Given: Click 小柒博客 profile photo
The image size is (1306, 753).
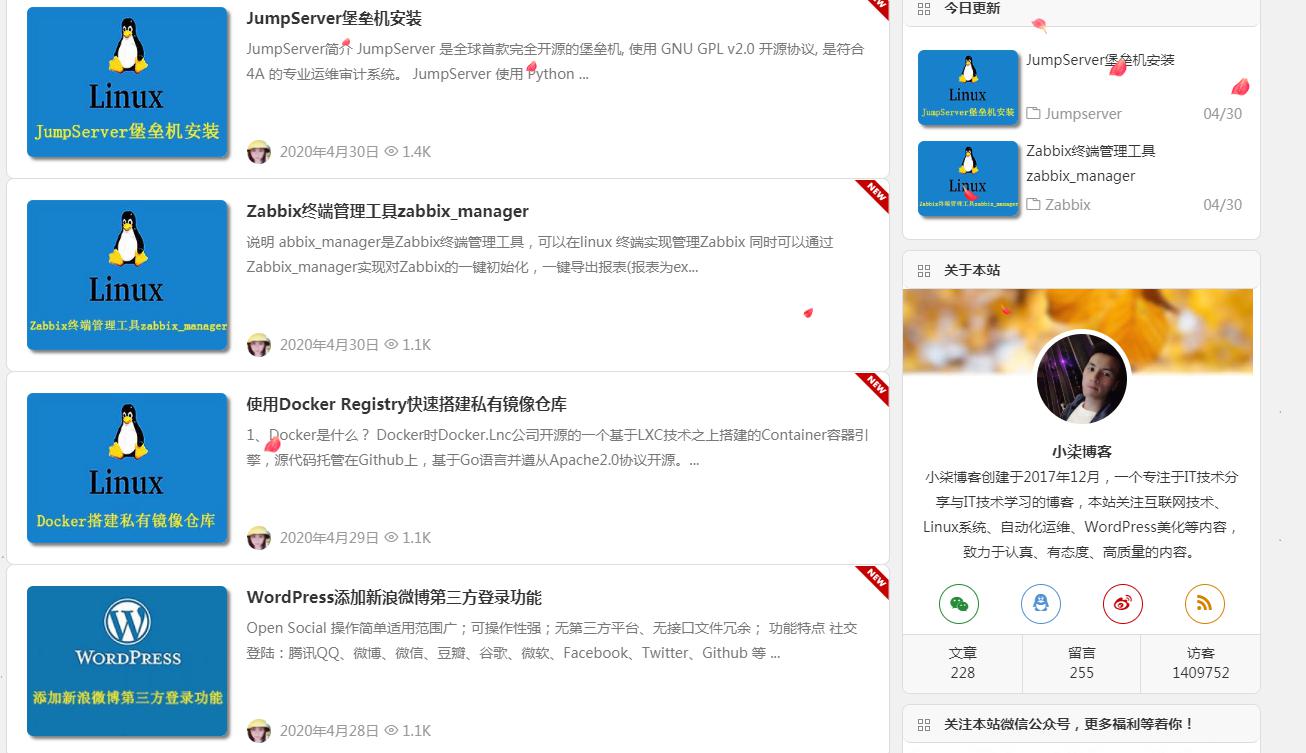Looking at the screenshot, I should coord(1081,379).
